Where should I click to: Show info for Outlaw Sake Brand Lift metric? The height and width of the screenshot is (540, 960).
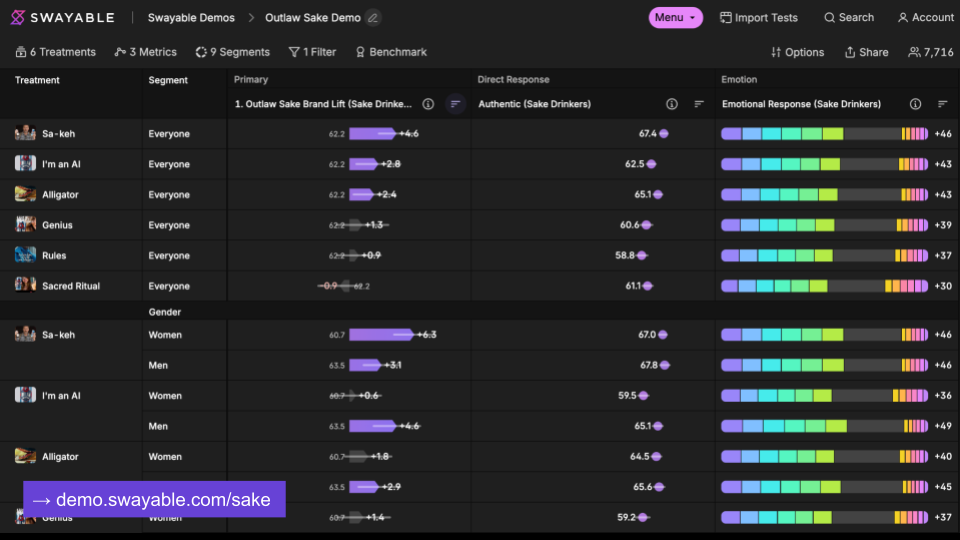click(428, 104)
